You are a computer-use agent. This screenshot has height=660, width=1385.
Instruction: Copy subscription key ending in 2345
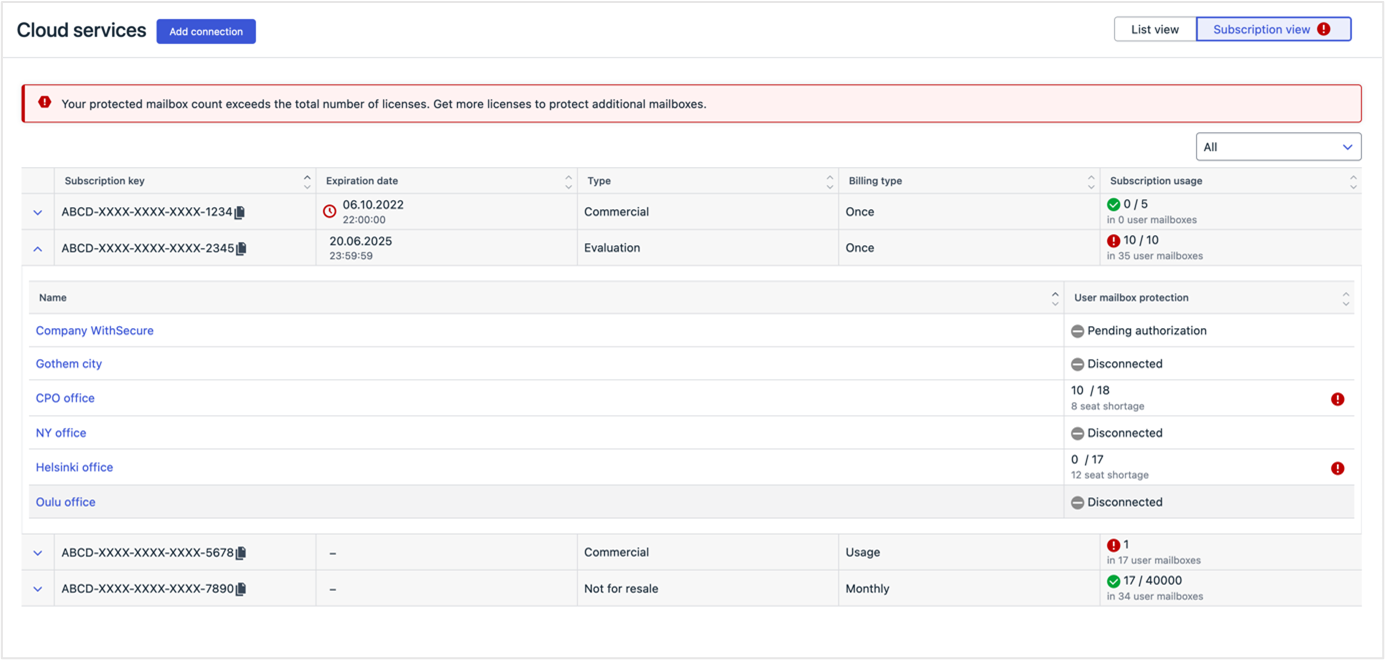click(x=241, y=248)
